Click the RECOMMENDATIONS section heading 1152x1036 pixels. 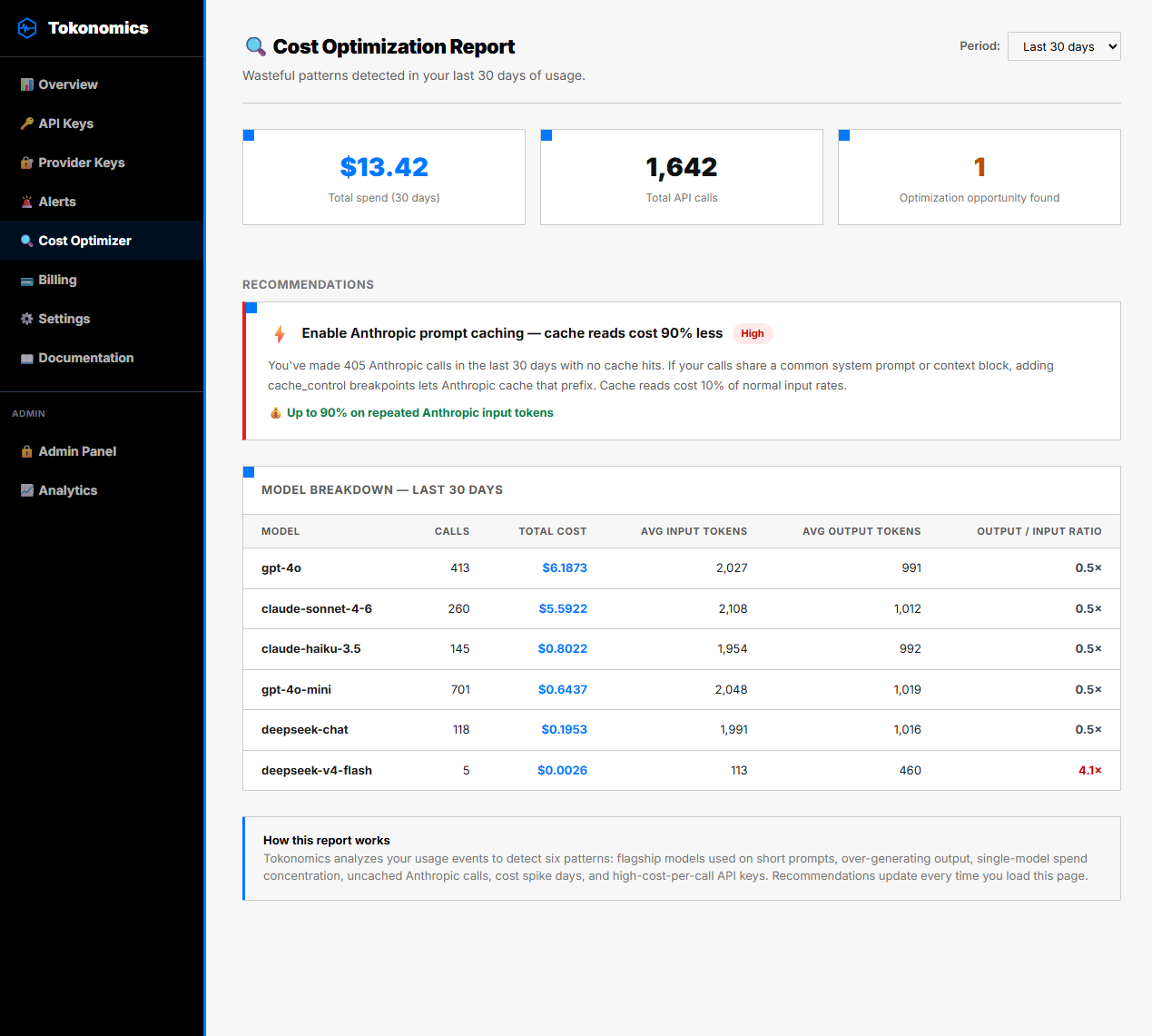309,285
